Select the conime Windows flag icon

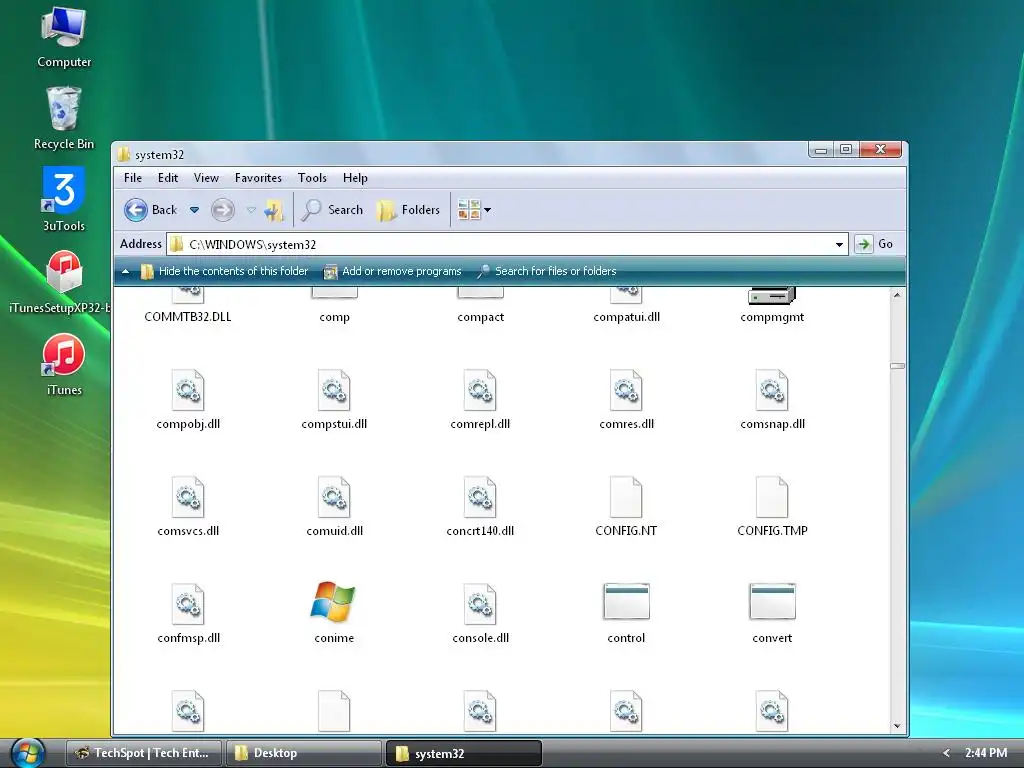tap(333, 601)
